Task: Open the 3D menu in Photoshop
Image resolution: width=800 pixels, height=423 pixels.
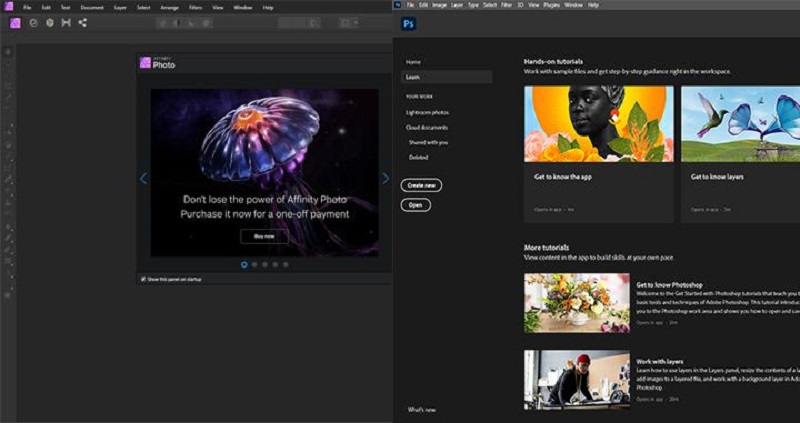Action: click(520, 5)
